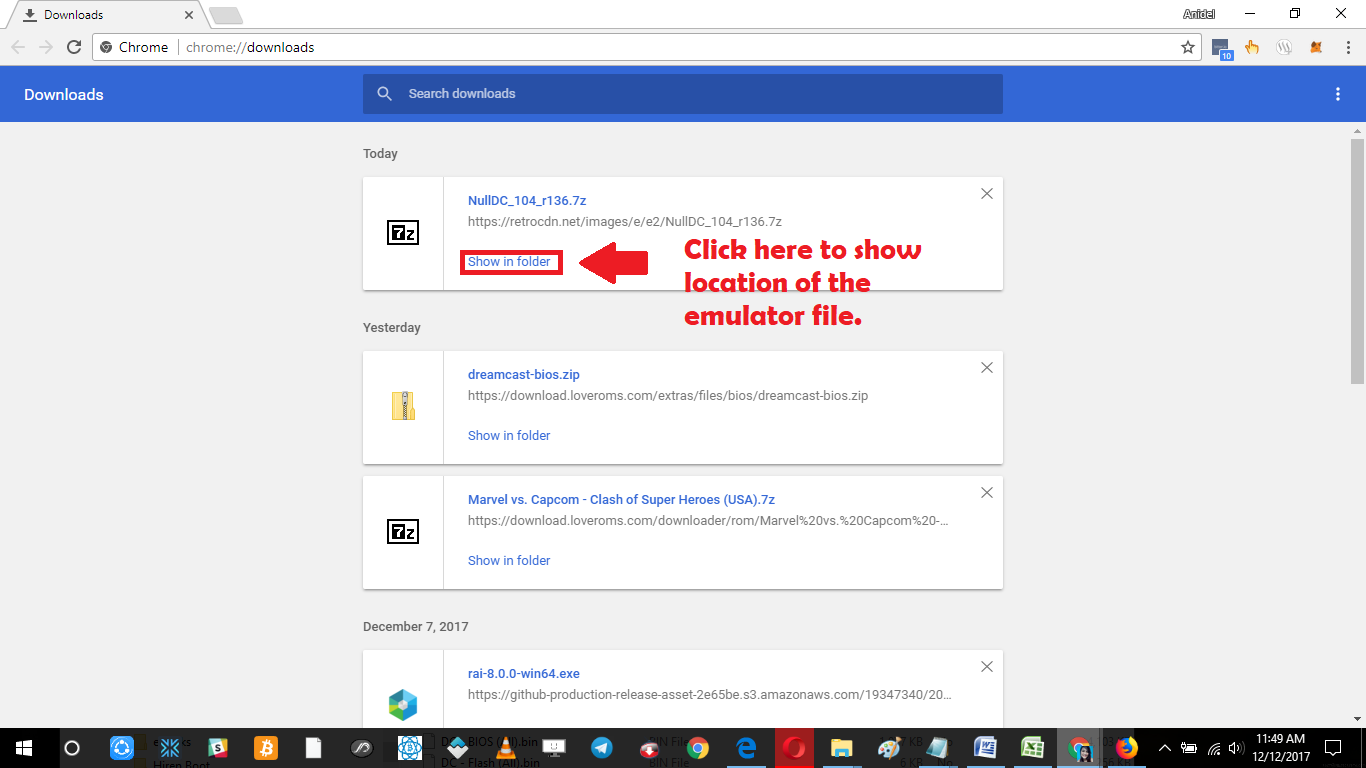
Task: Show Marvel vs. Capcom file in folder
Action: pos(509,561)
